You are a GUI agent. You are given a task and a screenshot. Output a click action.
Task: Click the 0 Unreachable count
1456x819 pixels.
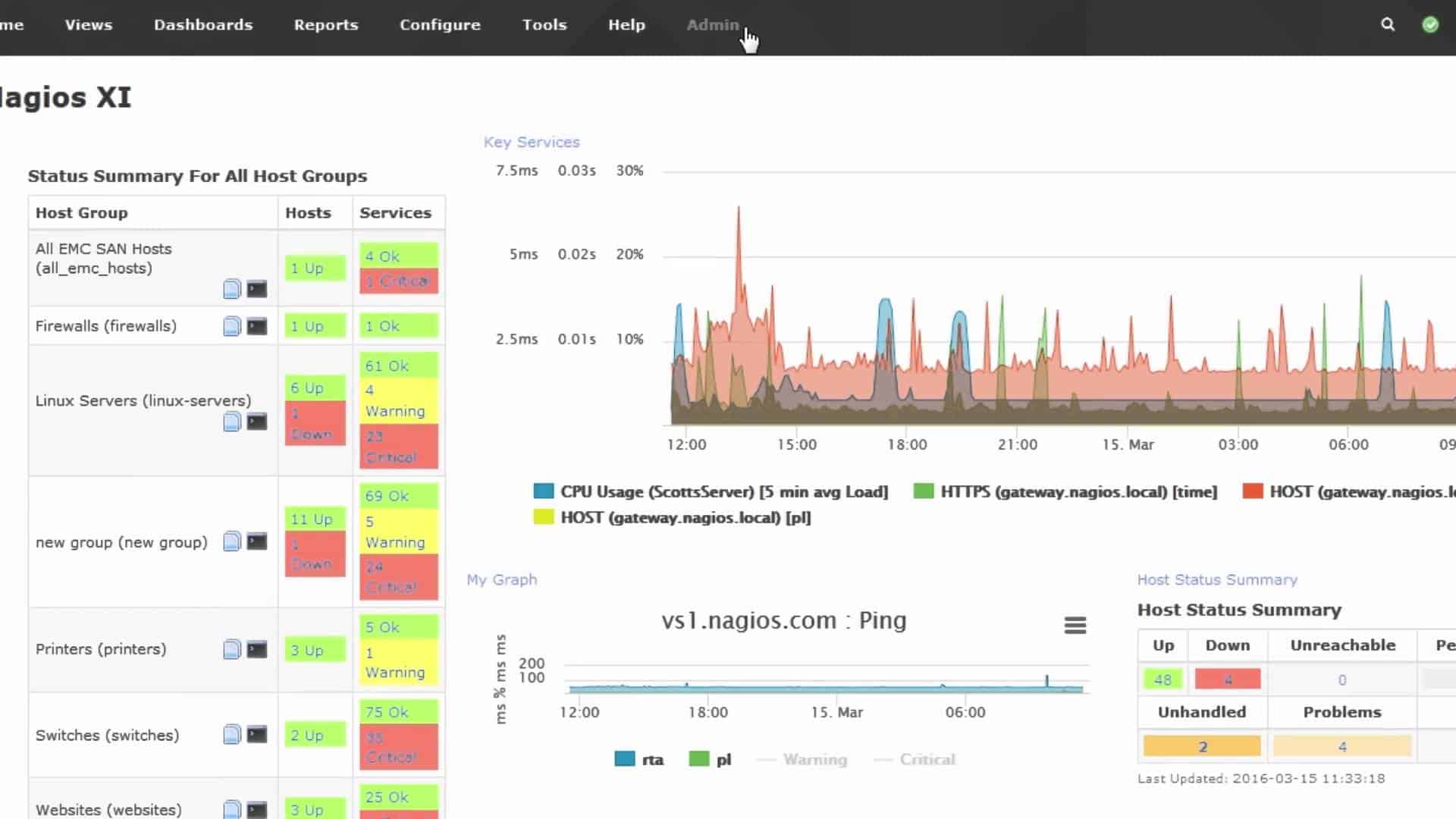1342,679
